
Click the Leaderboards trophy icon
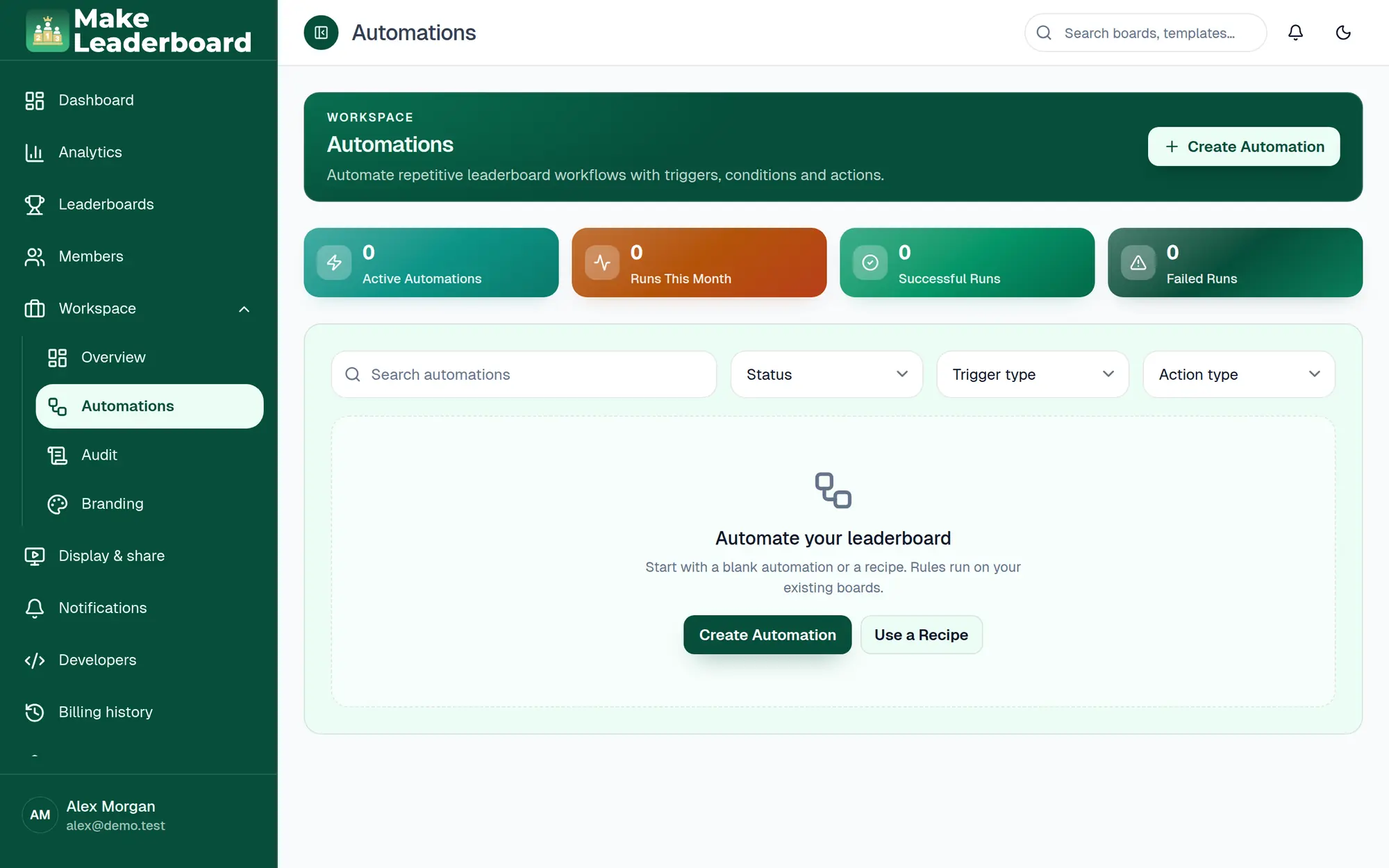[x=35, y=205]
